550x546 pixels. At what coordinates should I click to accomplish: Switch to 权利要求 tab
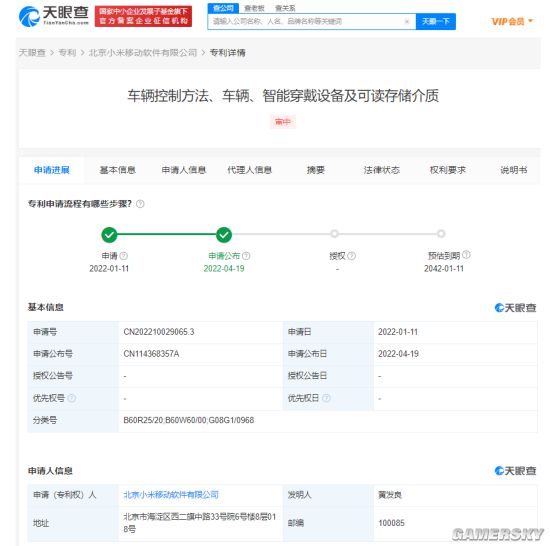448,170
